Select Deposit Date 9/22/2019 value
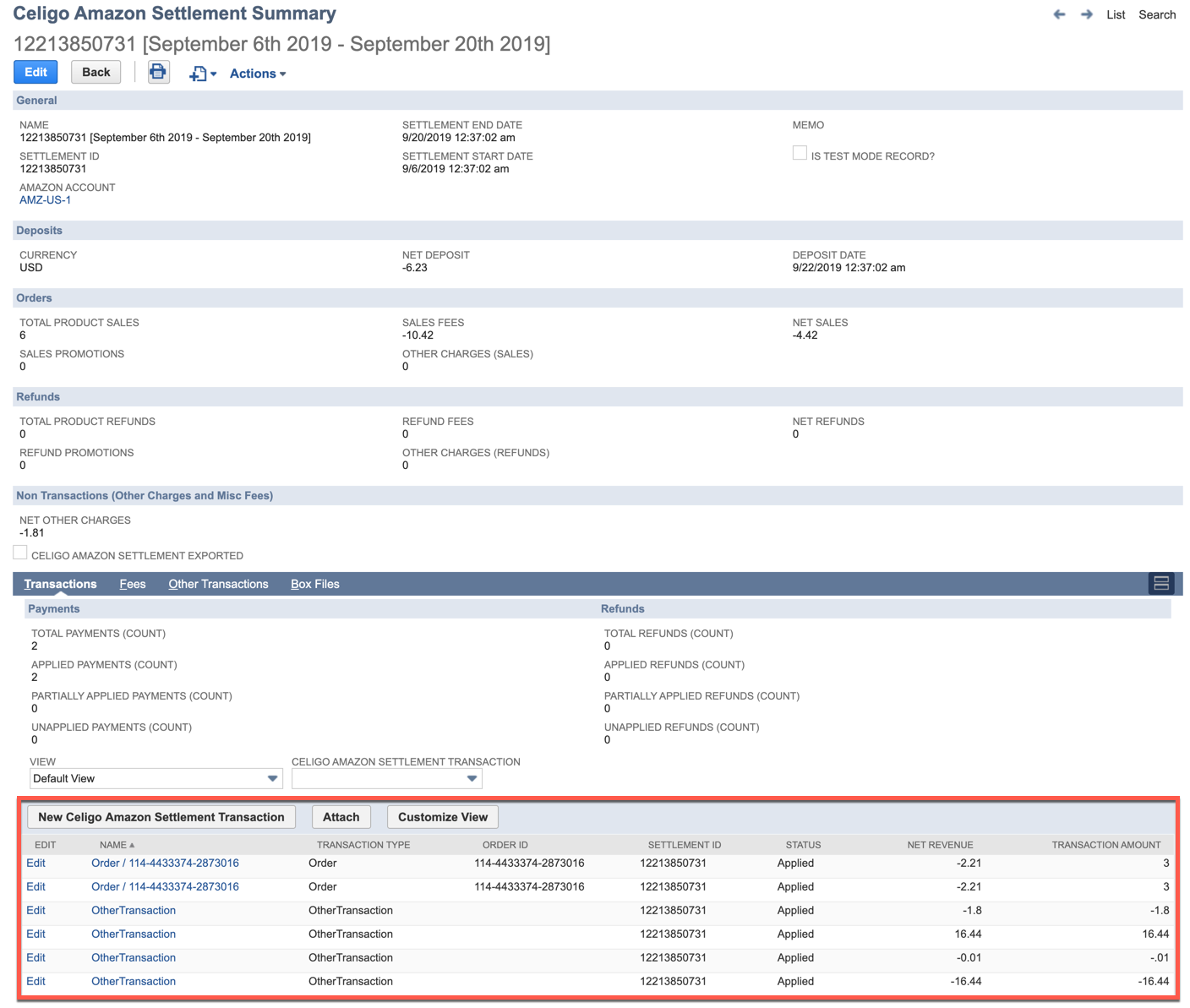 (849, 268)
